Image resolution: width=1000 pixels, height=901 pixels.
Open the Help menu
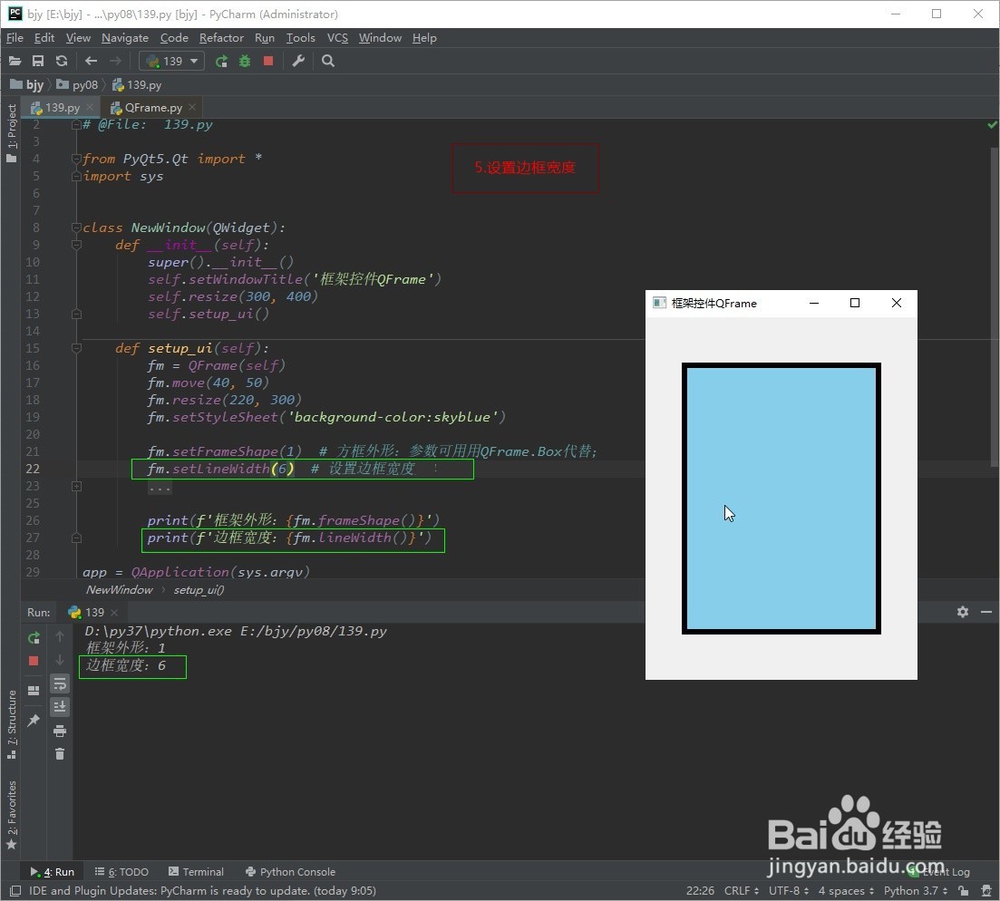point(424,38)
